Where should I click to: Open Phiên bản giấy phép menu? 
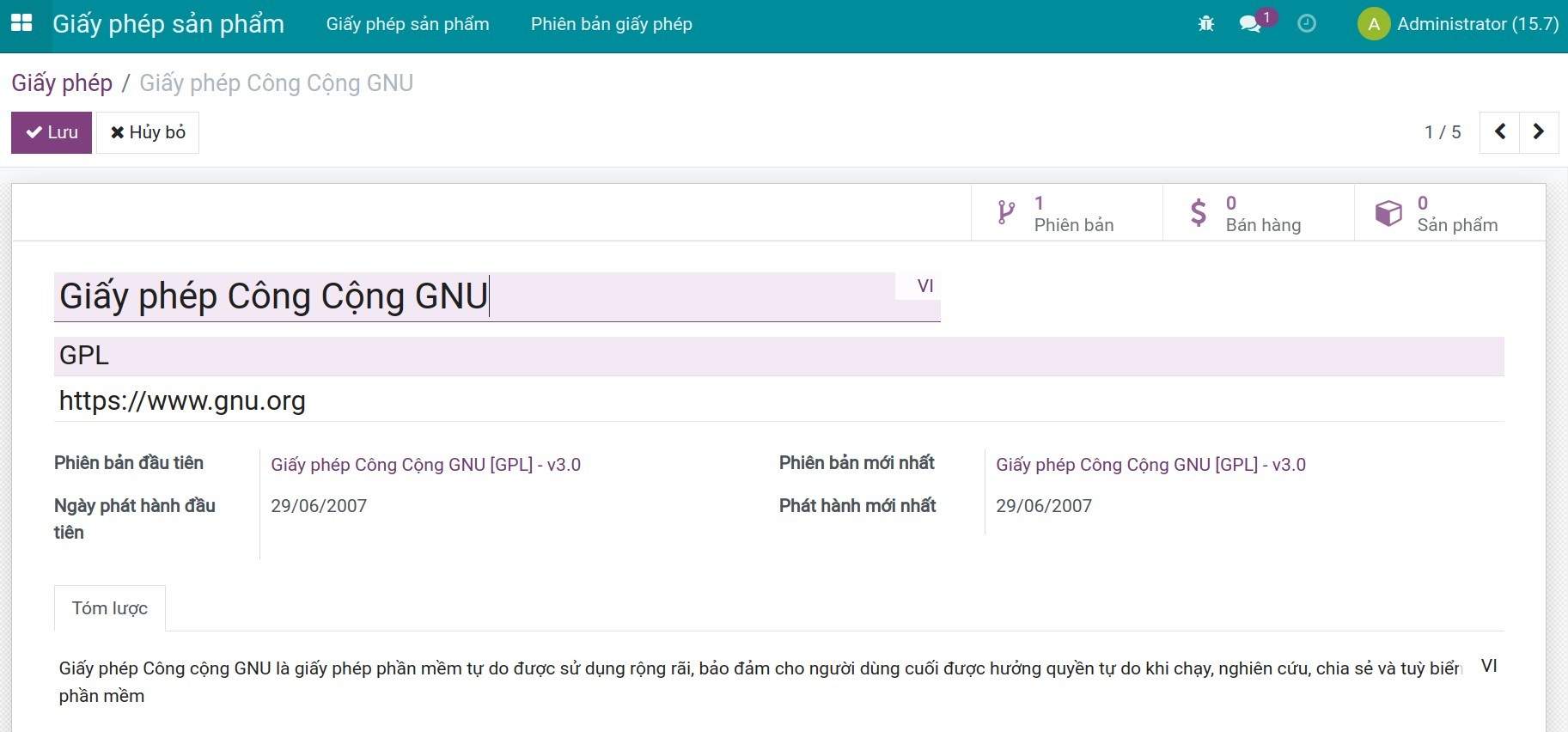coord(611,24)
